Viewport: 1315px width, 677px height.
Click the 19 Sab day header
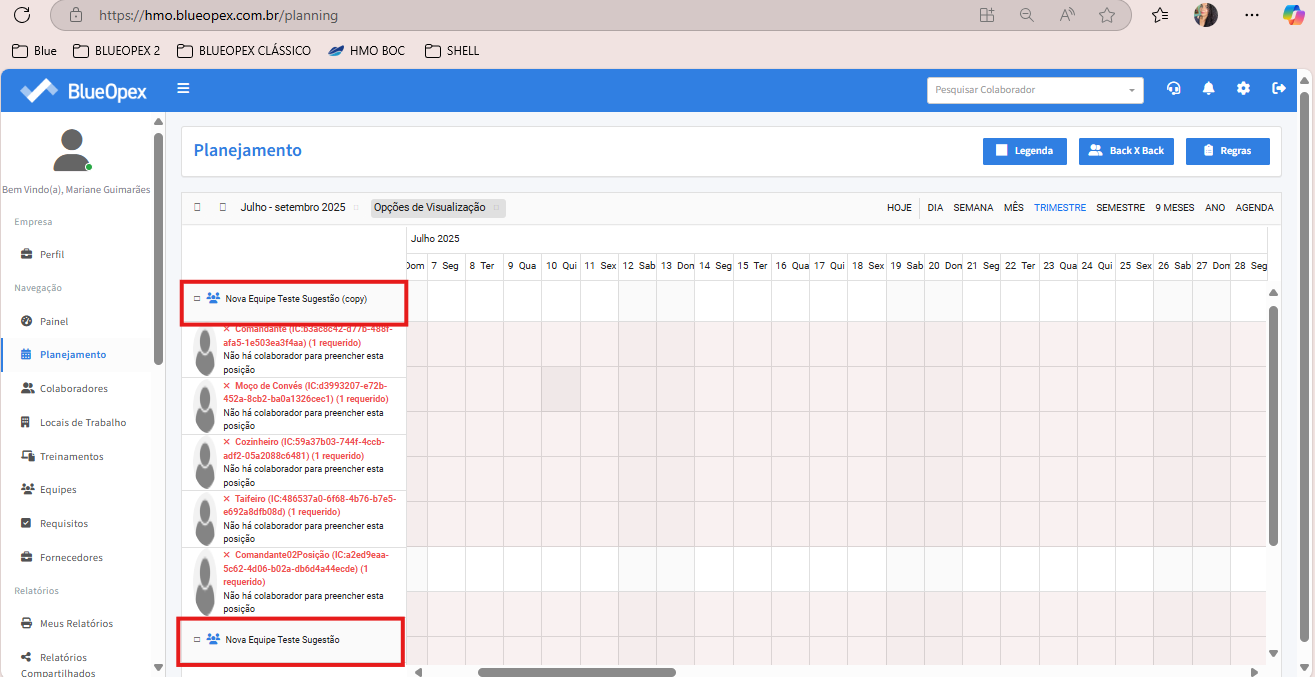pyautogui.click(x=905, y=266)
